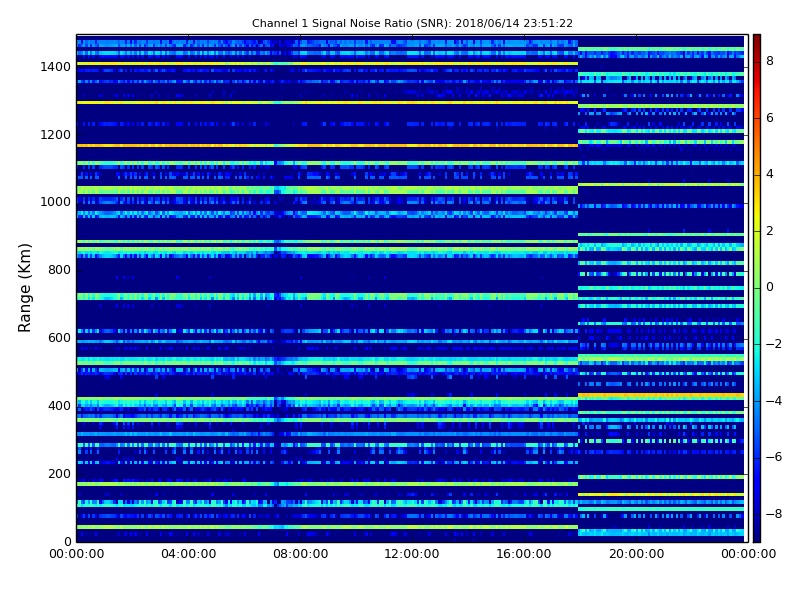Click the 04:00:00 time axis label
Screen dimensions: 800x600
click(188, 554)
